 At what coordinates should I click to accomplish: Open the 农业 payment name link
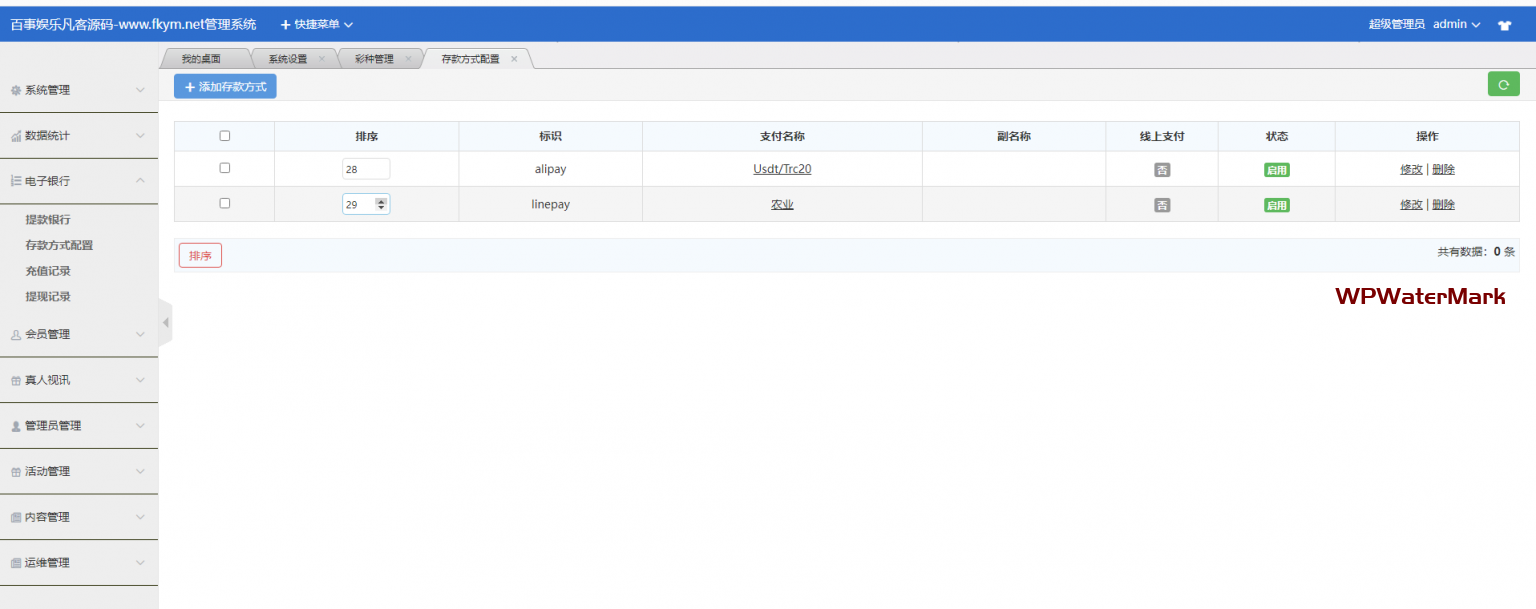(782, 205)
